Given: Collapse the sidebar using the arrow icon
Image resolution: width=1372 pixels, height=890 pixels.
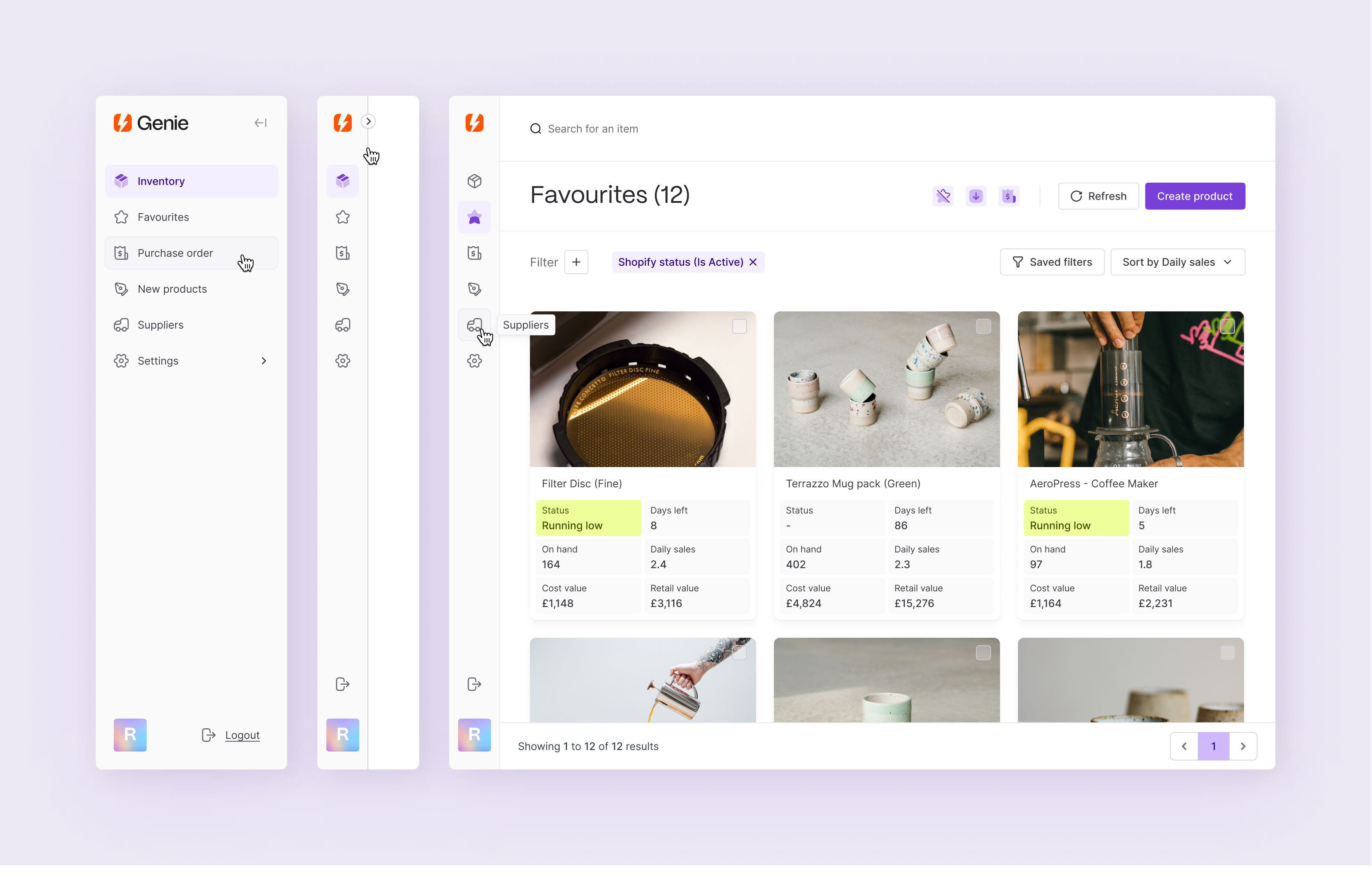Looking at the screenshot, I should click(260, 122).
